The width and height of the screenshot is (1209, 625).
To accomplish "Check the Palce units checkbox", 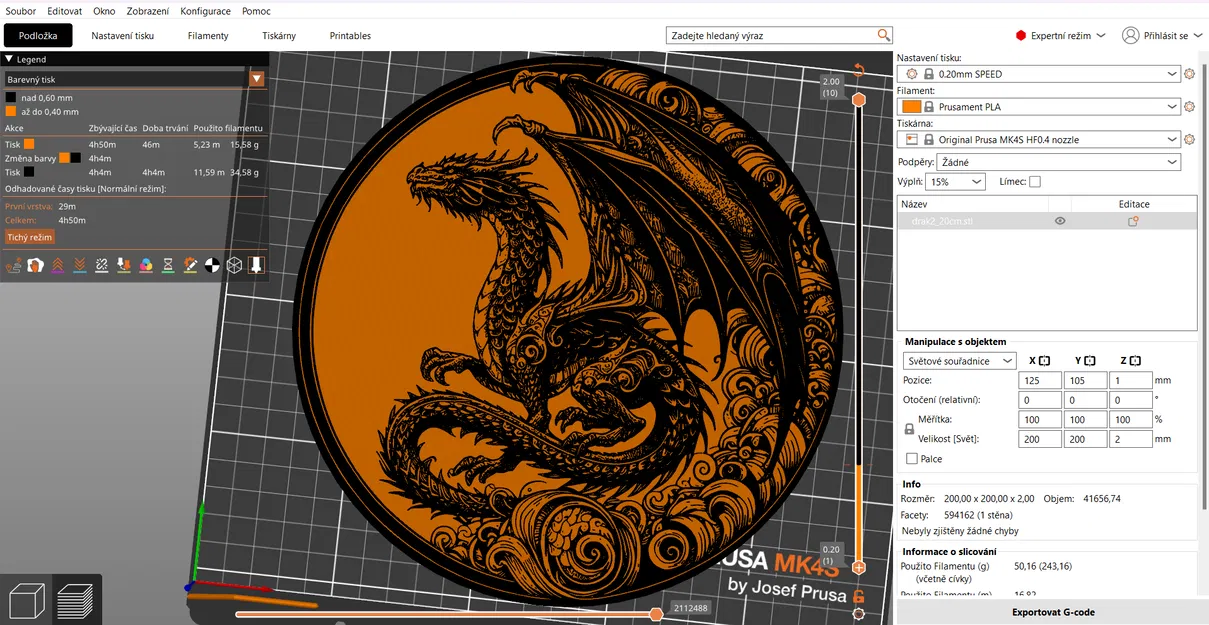I will coord(911,459).
